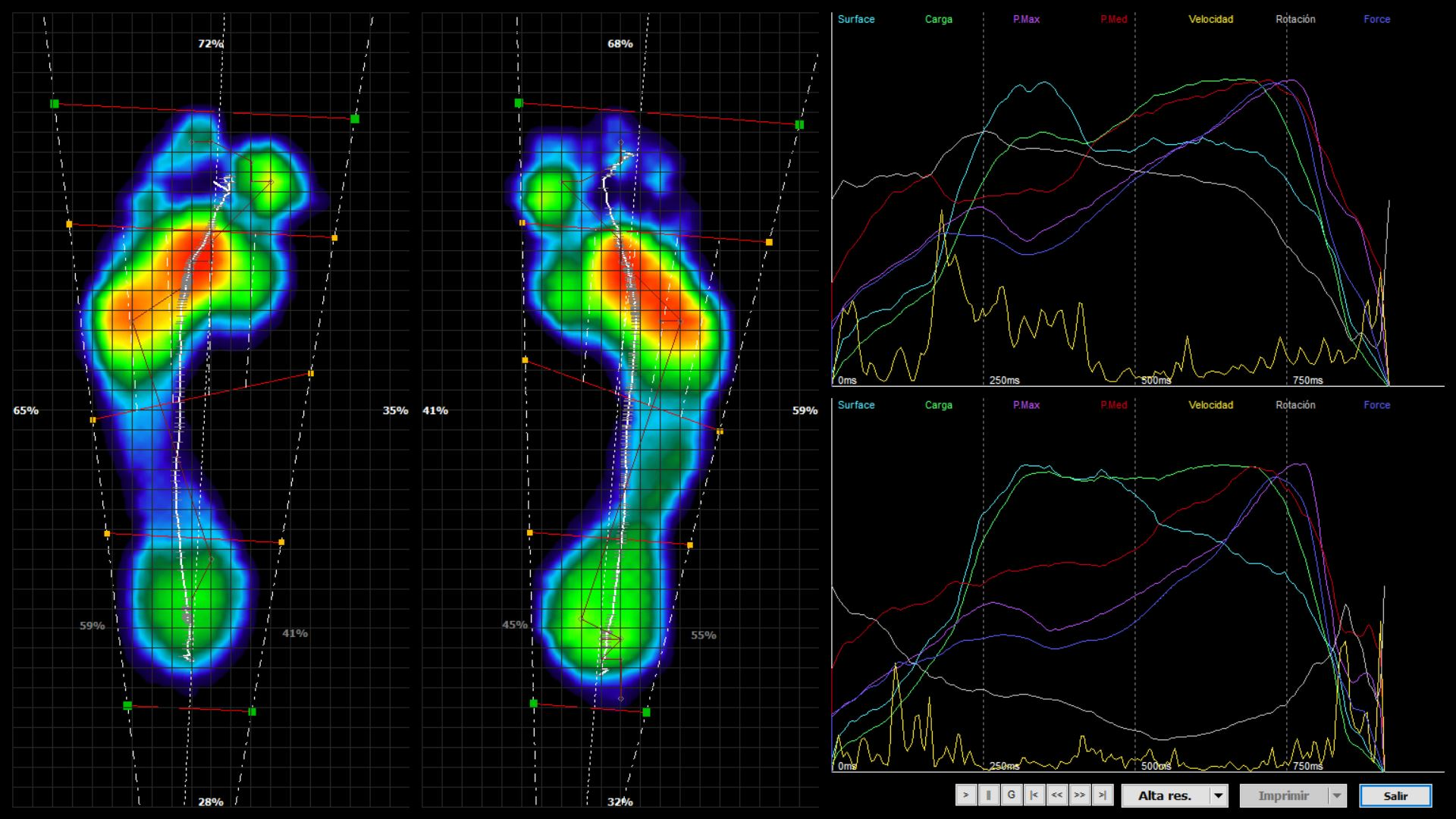
Task: Click the Salir button to exit
Action: click(1395, 795)
